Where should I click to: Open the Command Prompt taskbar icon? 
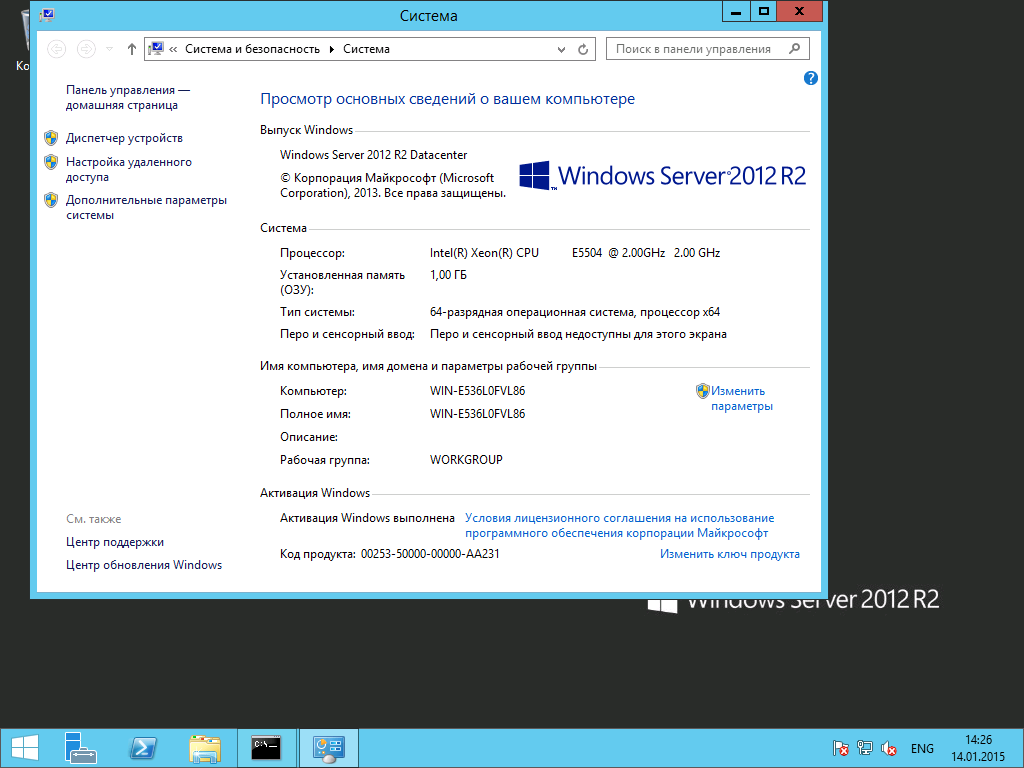coord(266,747)
